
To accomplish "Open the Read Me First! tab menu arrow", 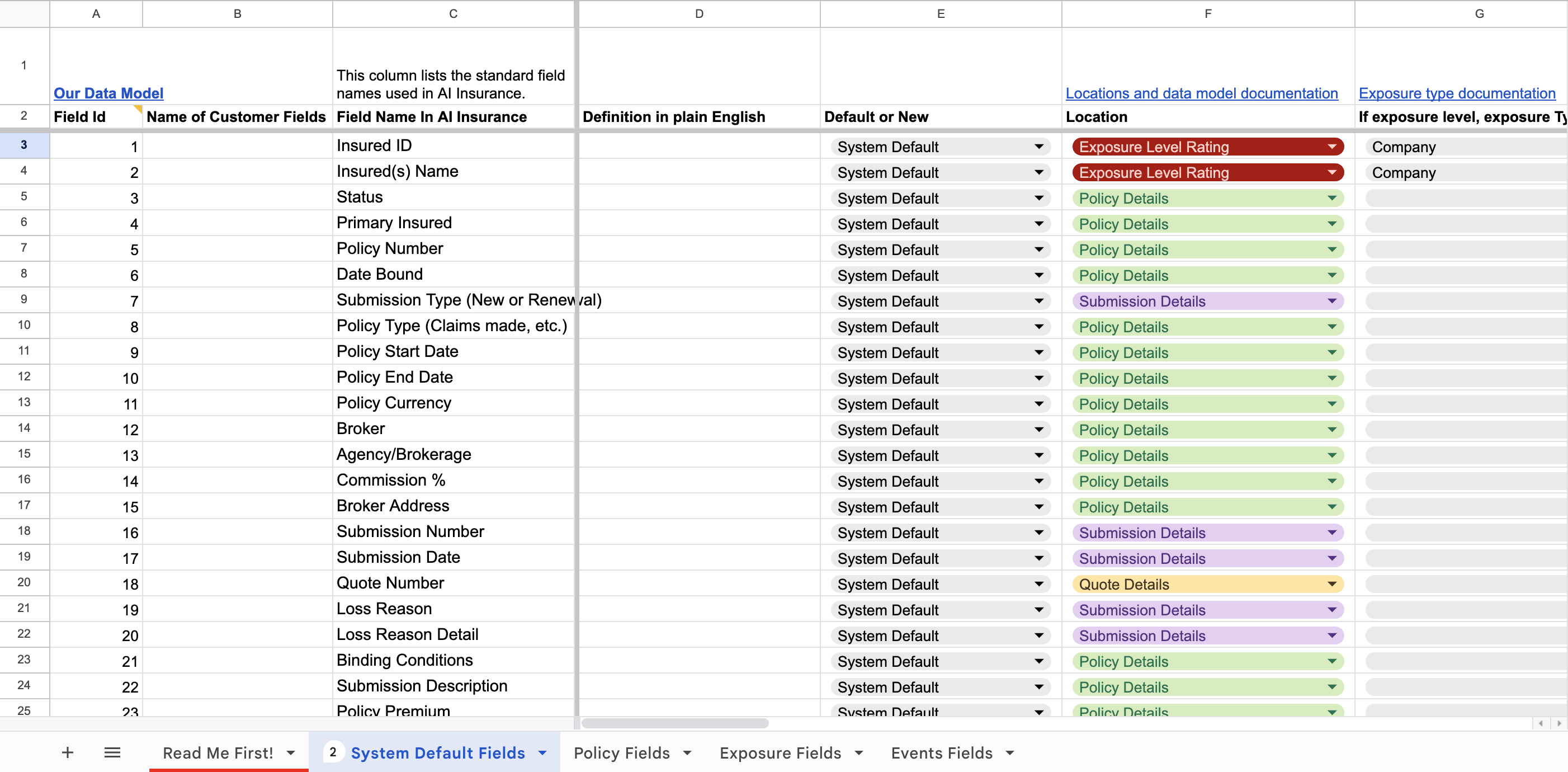I will (x=289, y=752).
